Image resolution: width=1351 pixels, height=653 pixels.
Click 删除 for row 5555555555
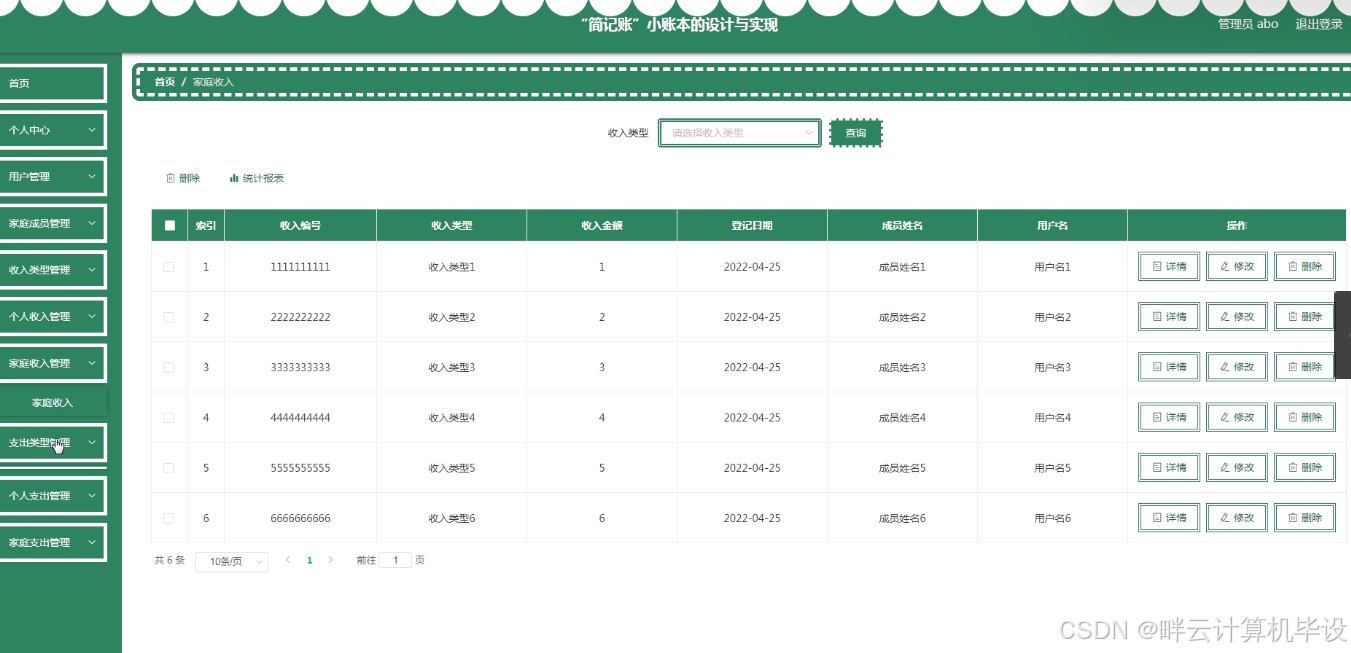[x=1305, y=468]
